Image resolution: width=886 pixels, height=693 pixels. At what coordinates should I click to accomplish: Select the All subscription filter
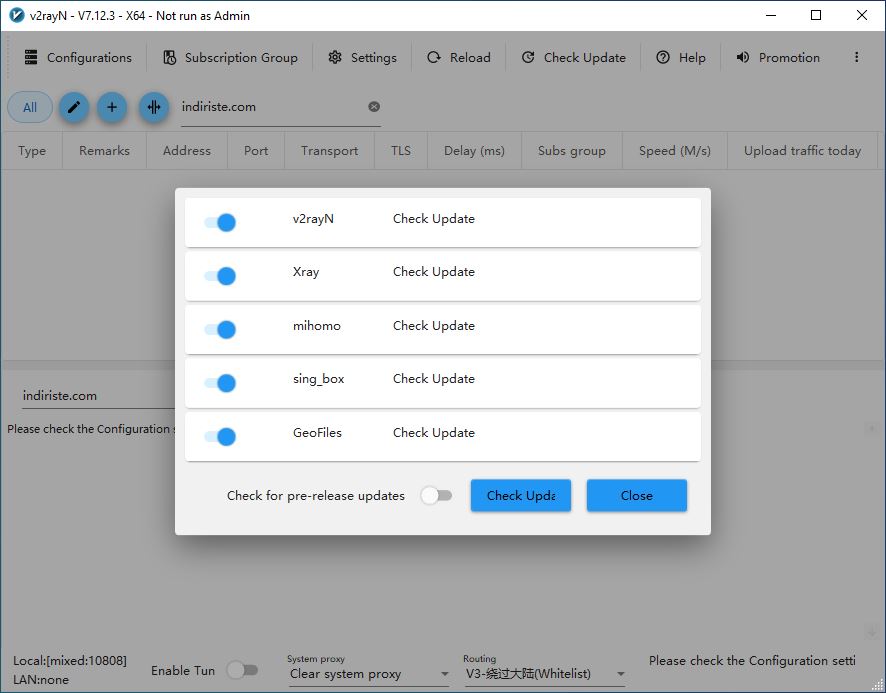[x=30, y=107]
